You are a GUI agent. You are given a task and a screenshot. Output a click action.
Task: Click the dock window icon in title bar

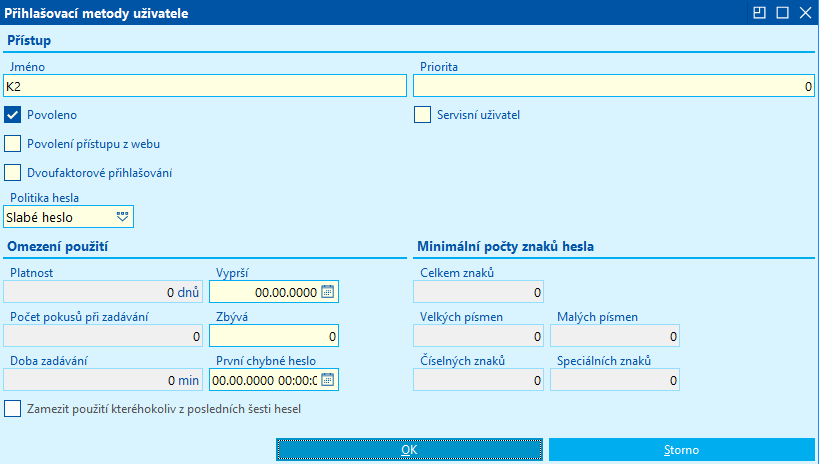point(759,13)
